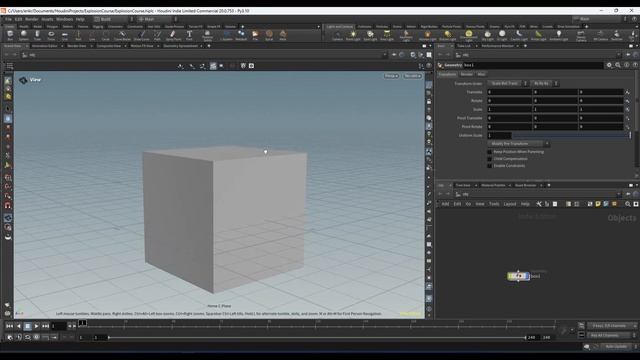Switch to the Performance Monitor tab
640x360 pixels.
tap(497, 46)
